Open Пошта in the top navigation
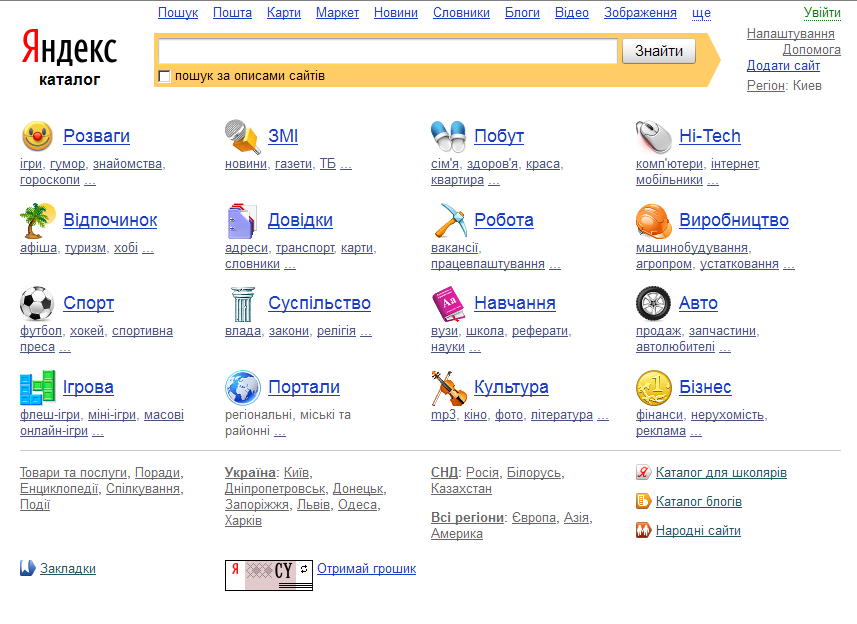 [x=232, y=13]
